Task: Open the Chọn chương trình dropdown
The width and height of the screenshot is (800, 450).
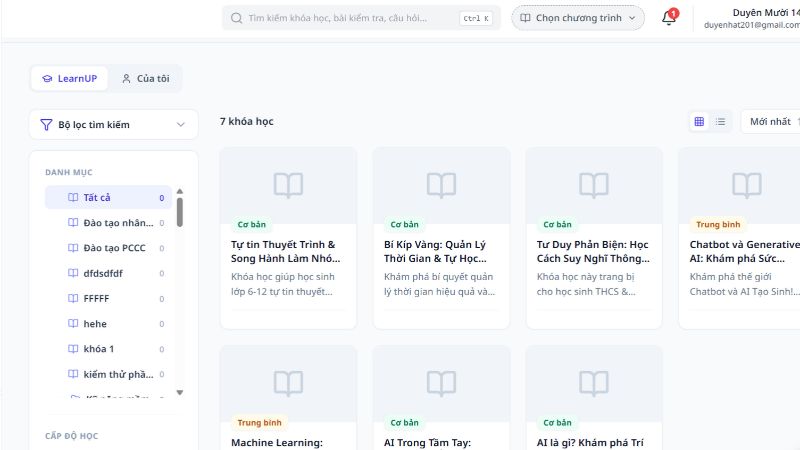Action: pyautogui.click(x=578, y=18)
